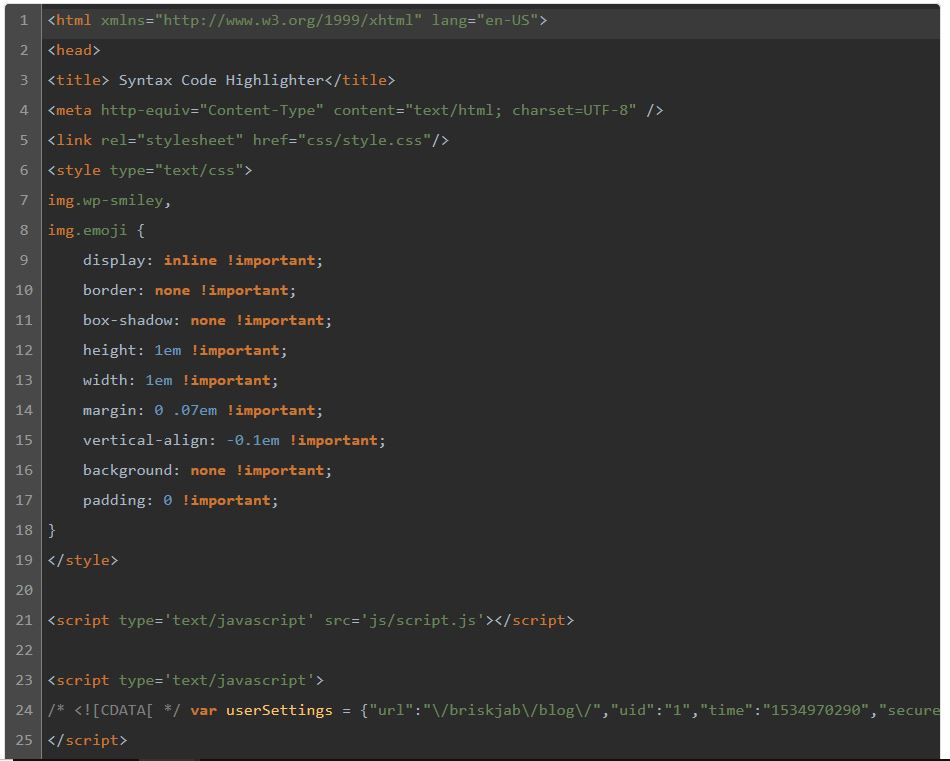950x761 pixels.
Task: Click the "1534970290" time value
Action: tap(816, 710)
